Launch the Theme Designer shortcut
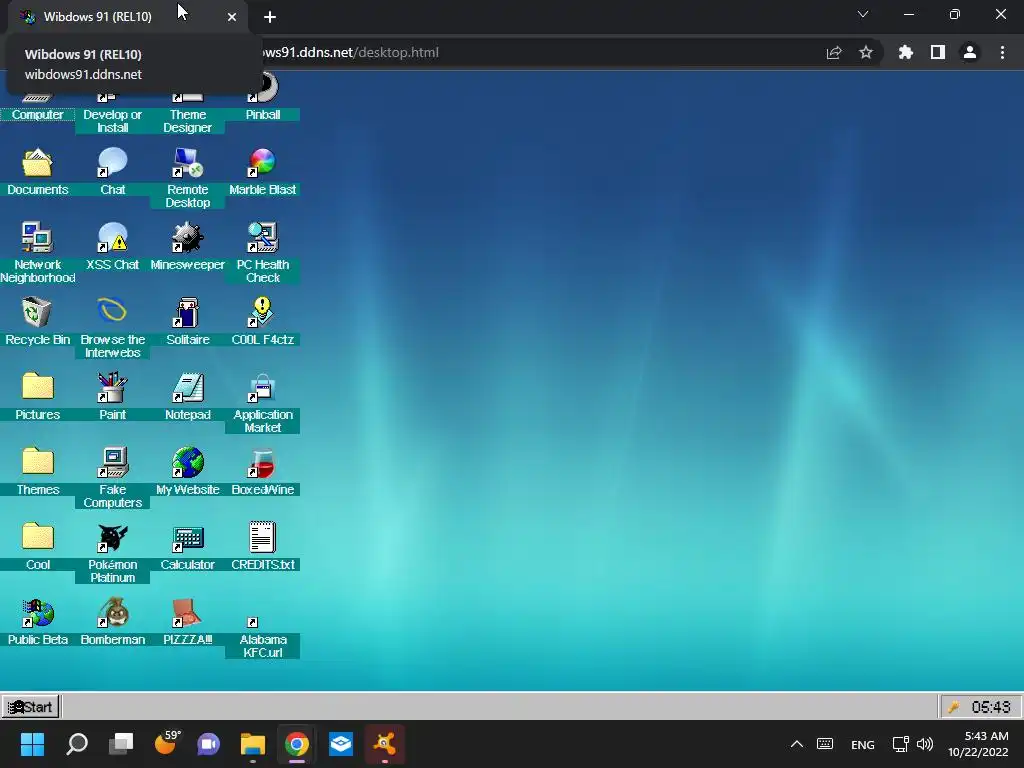Viewport: 1024px width, 768px height. tap(187, 121)
